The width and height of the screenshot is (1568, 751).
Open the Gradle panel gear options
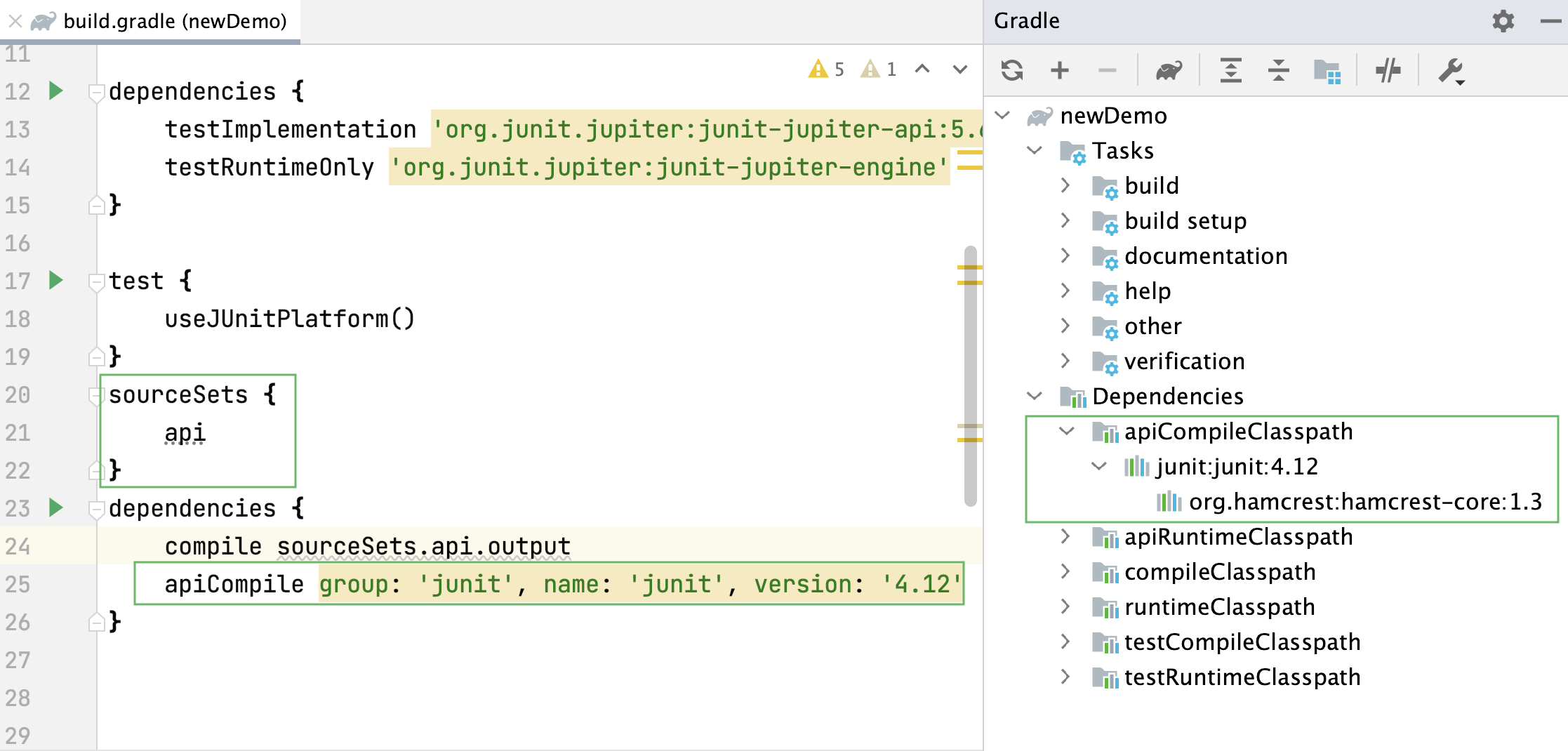coord(1503,21)
